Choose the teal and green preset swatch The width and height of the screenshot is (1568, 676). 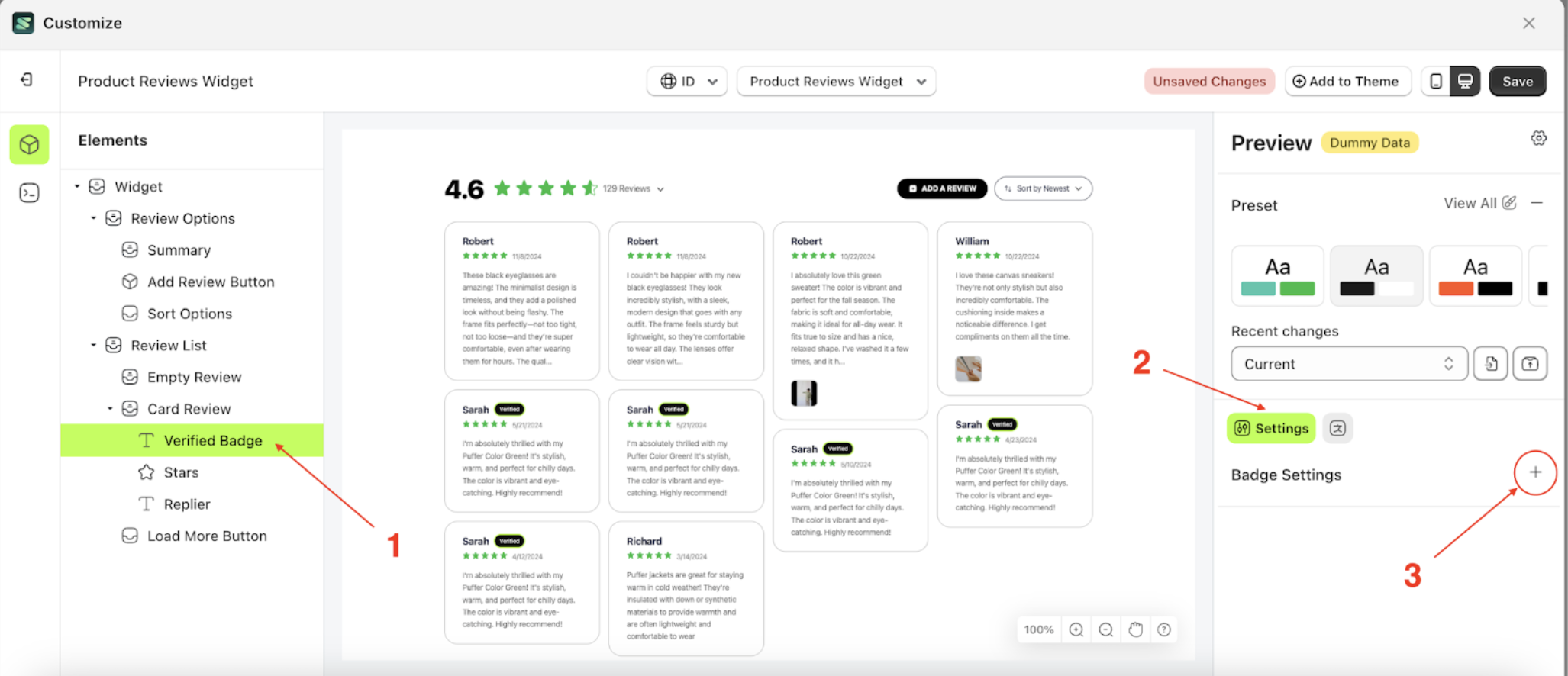point(1277,275)
